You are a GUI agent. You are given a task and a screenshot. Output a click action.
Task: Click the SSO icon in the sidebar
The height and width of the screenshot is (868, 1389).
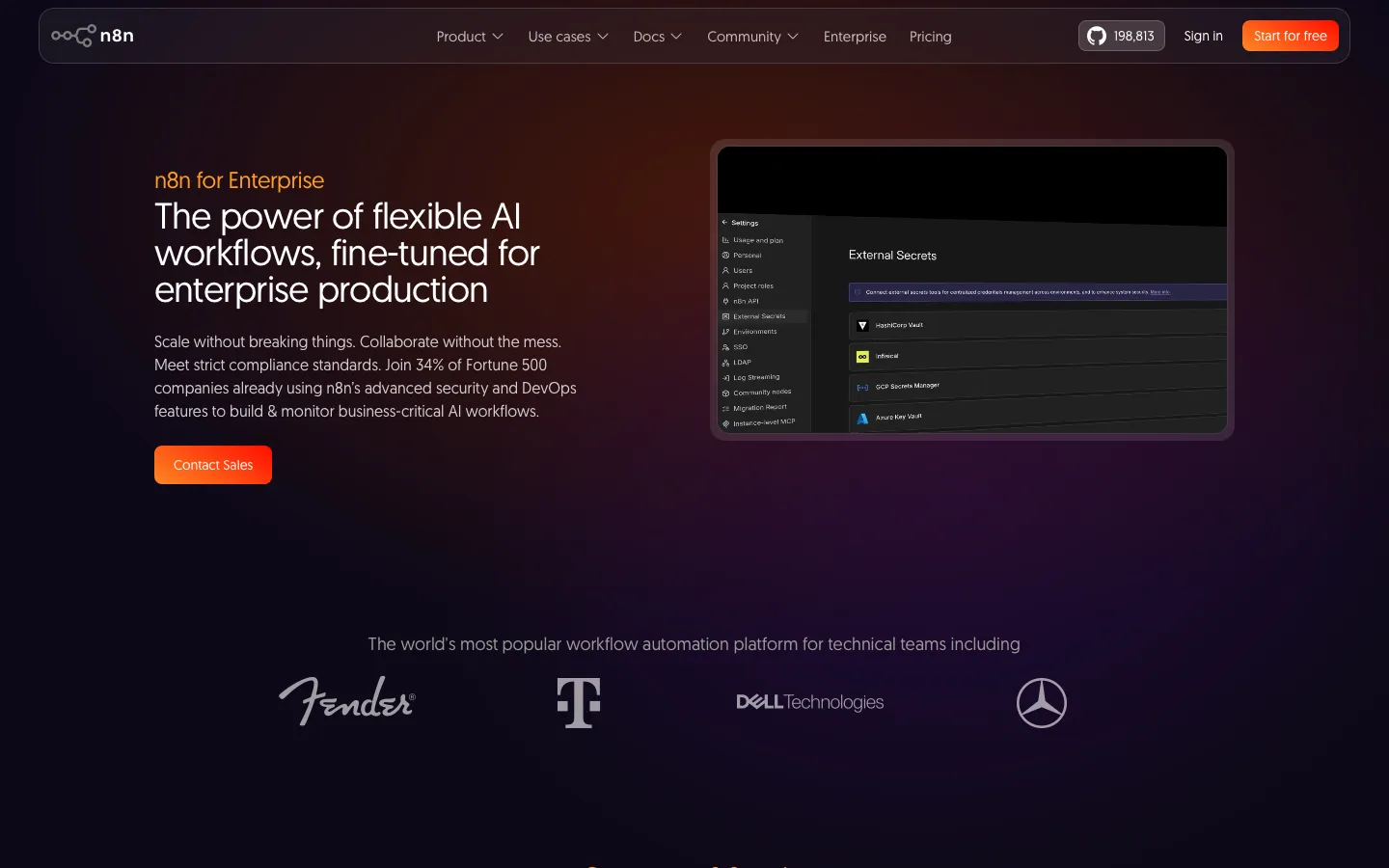(x=725, y=347)
